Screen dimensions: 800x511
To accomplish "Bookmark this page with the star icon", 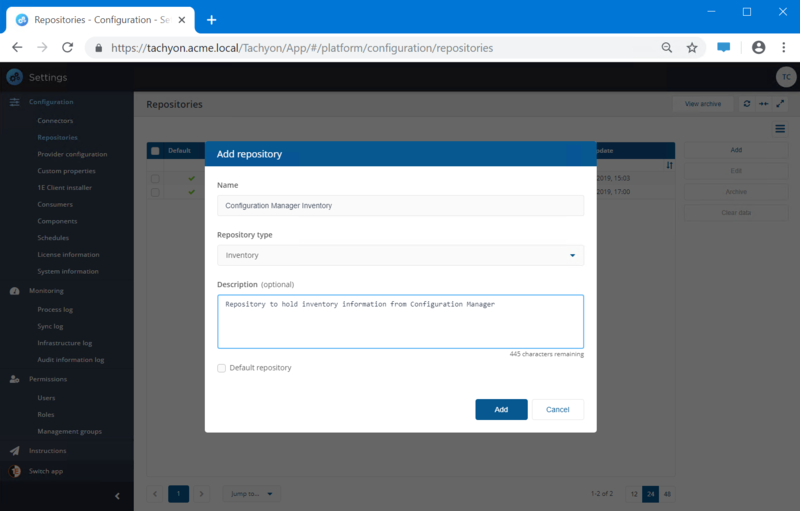I will 692,47.
